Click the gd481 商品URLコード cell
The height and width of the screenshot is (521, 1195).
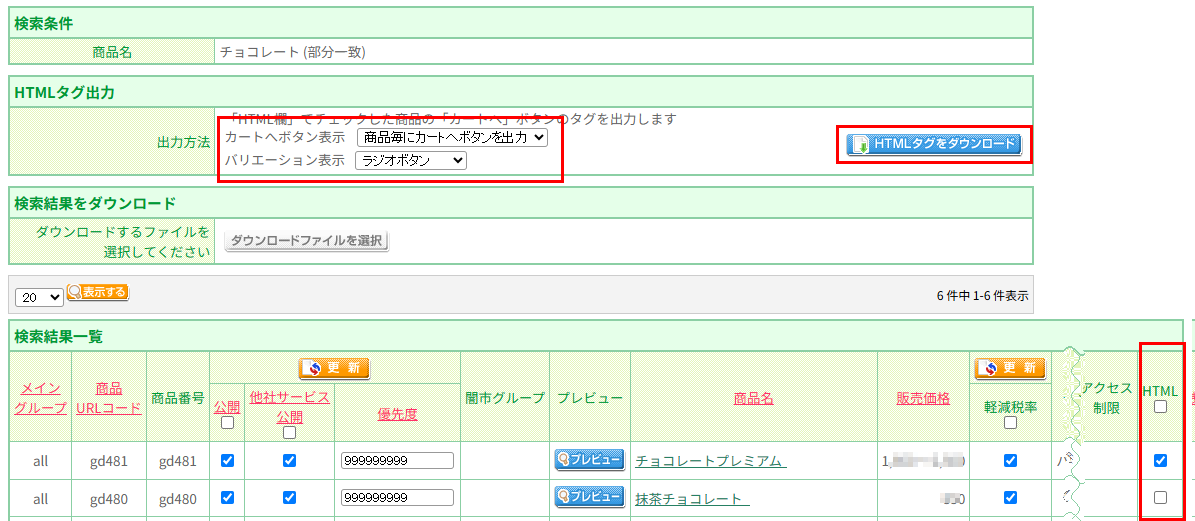109,461
